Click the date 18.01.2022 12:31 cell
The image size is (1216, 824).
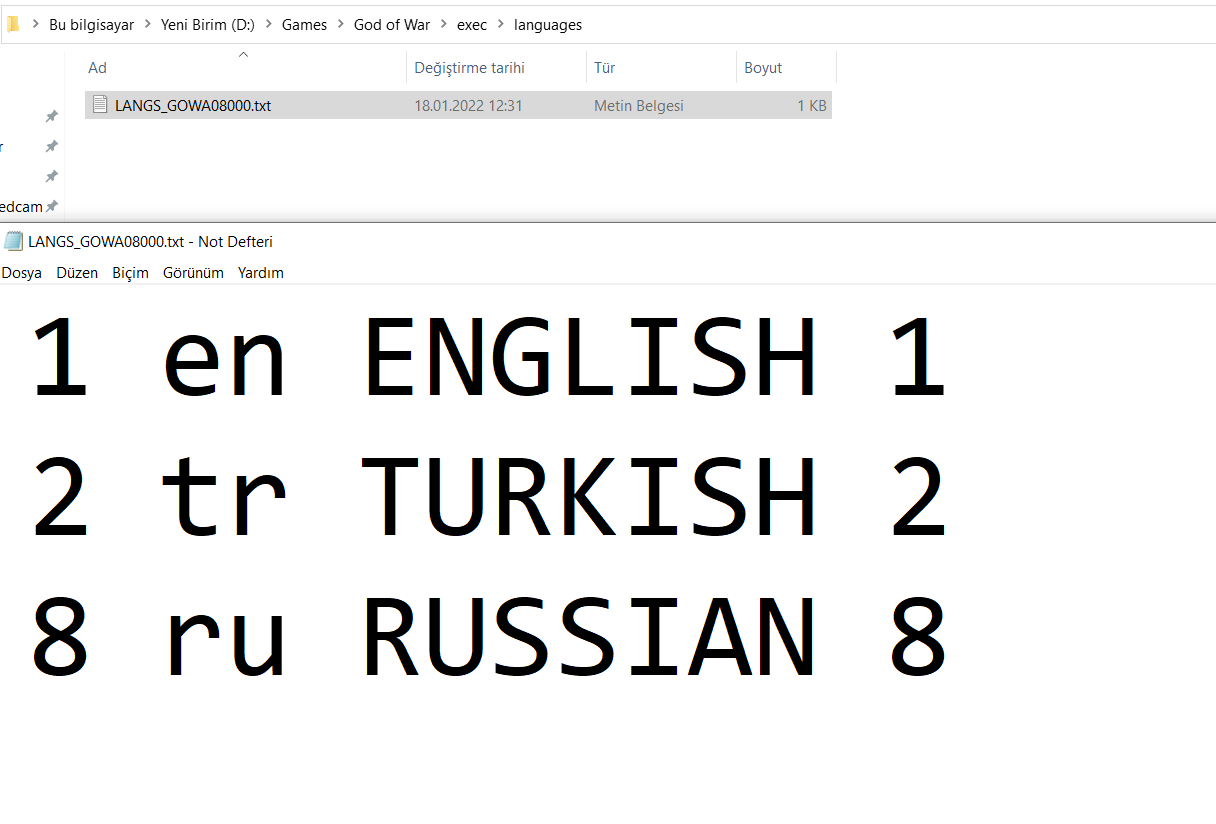(469, 105)
